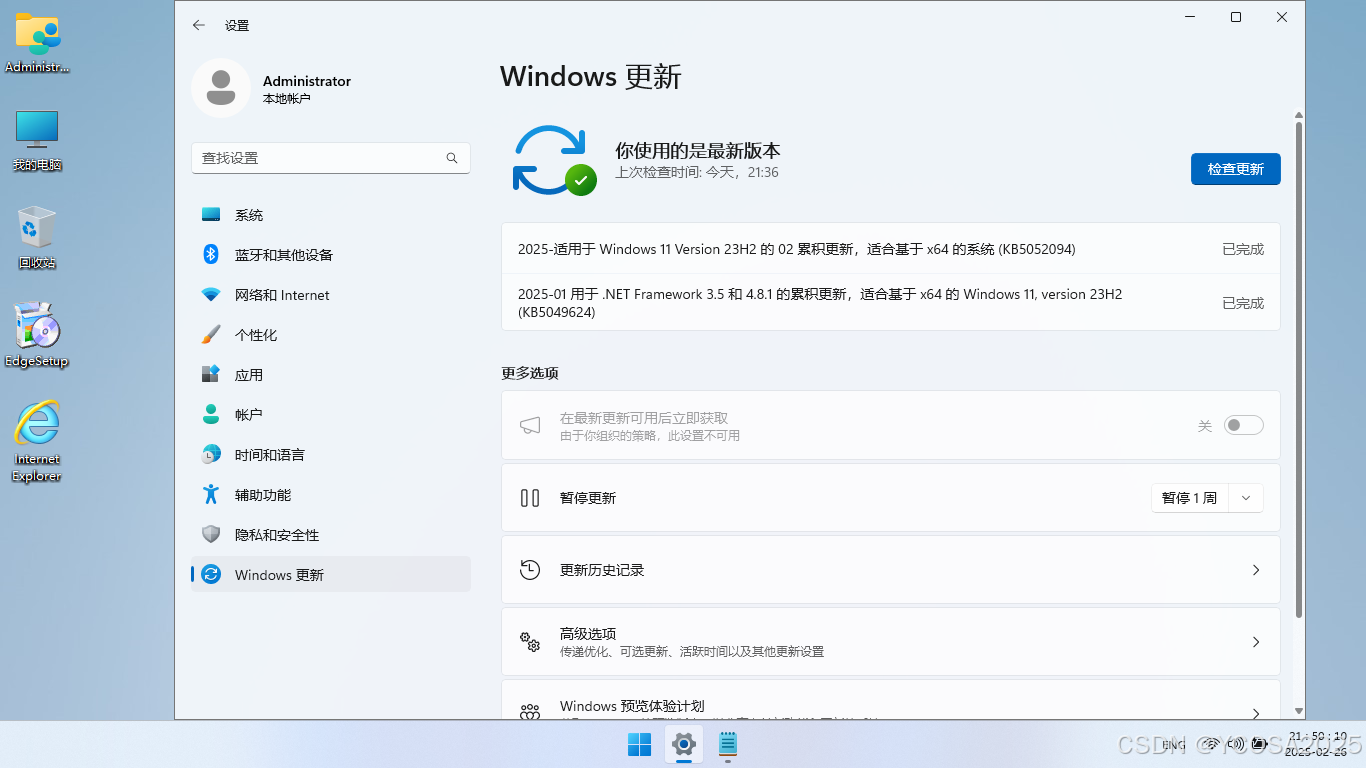Click the Windows Start button on taskbar

click(639, 744)
